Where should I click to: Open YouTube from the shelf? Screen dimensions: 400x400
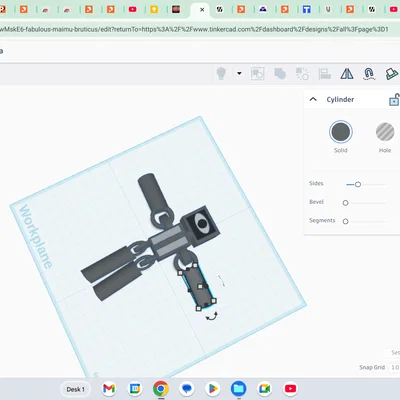click(290, 389)
